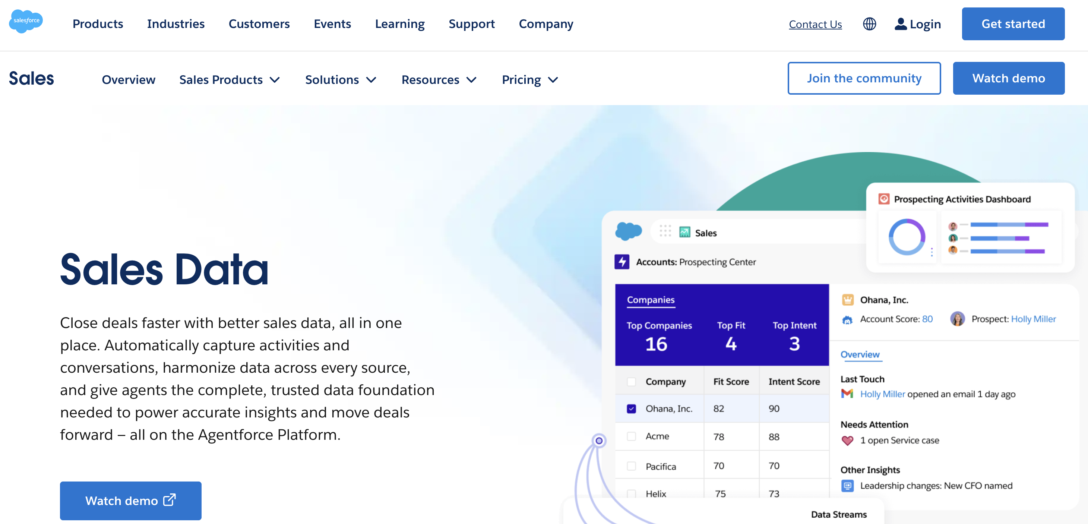Expand the Sales Products dropdown

[x=230, y=80]
